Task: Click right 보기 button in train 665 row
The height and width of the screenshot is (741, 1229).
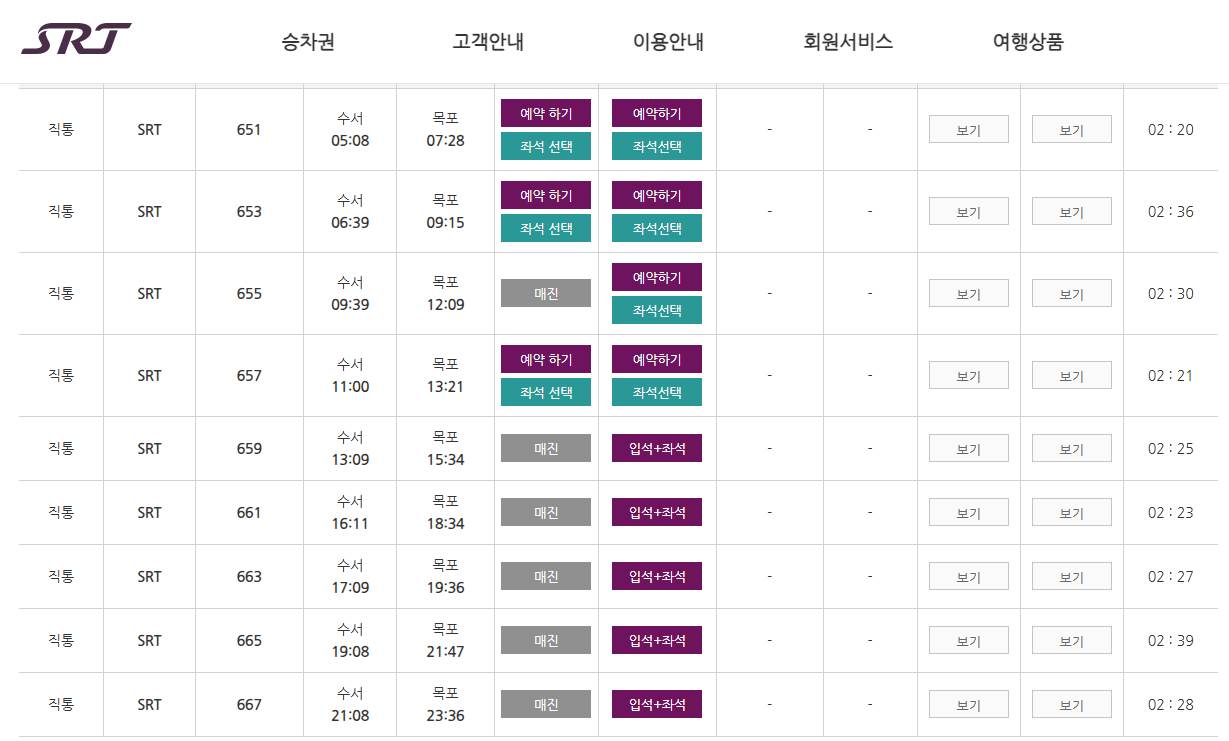Action: coord(1072,640)
